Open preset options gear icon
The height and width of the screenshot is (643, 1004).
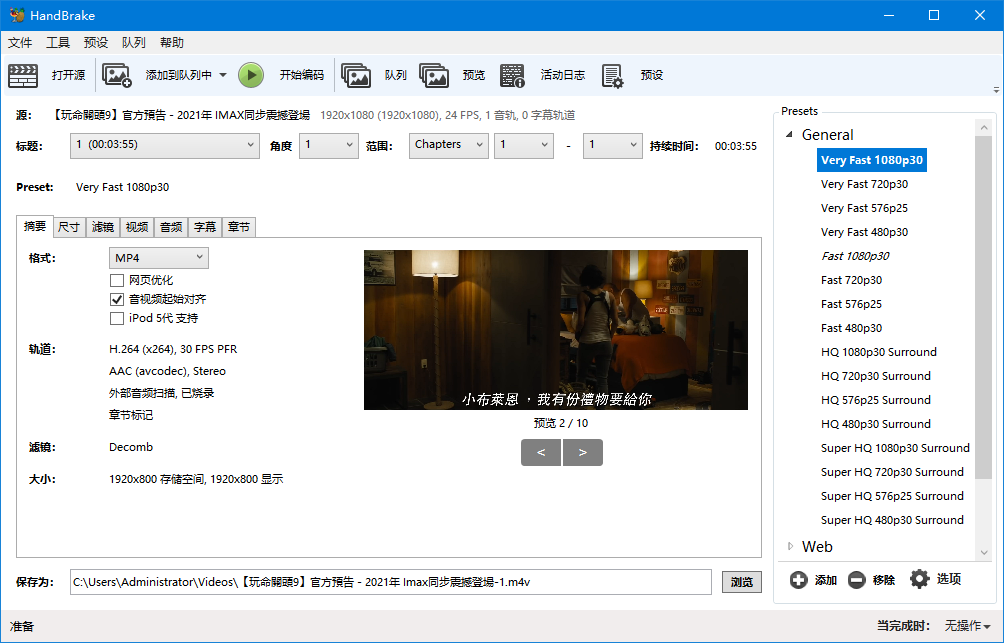click(919, 579)
